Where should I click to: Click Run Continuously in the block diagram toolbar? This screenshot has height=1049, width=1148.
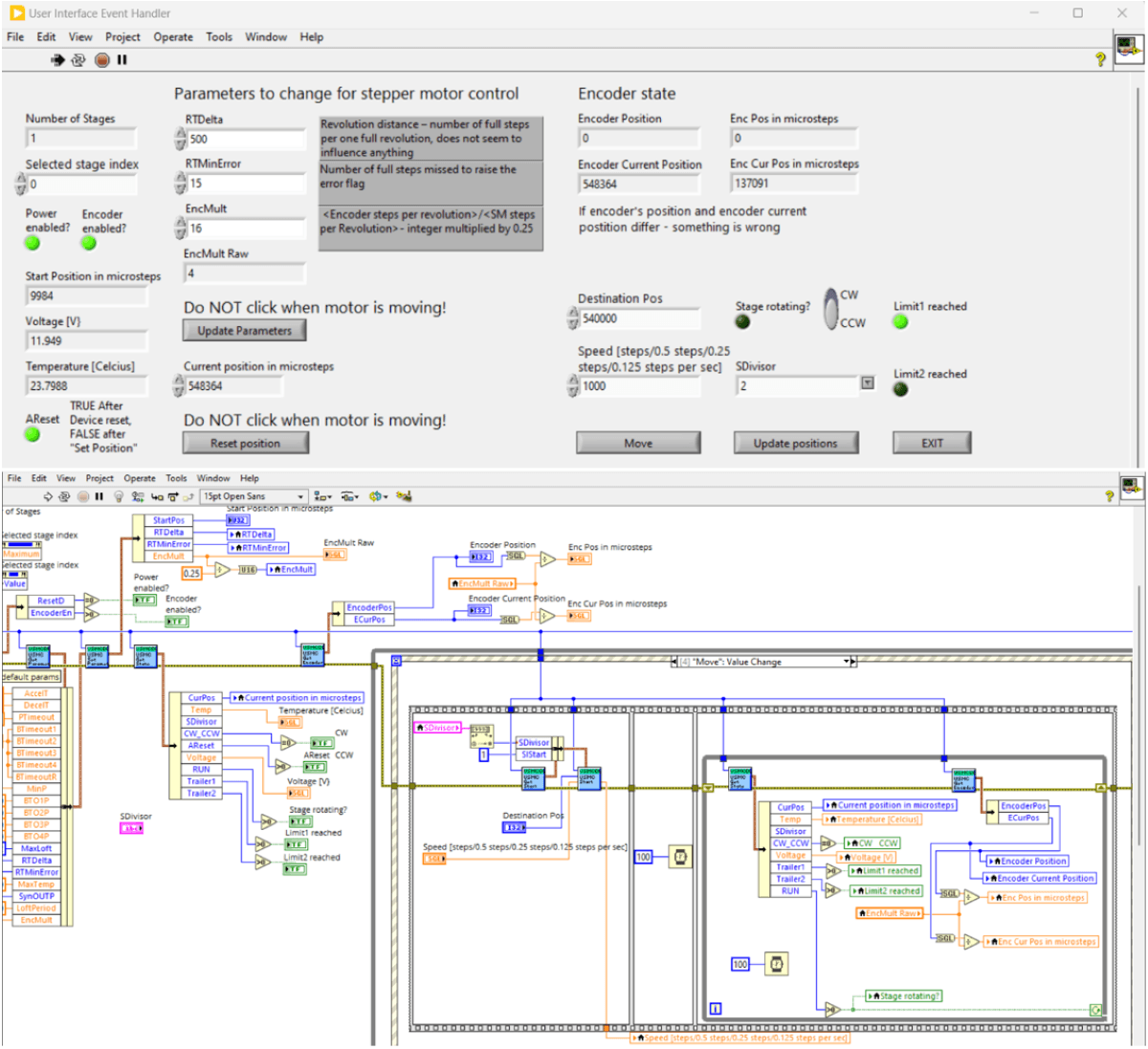(64, 496)
